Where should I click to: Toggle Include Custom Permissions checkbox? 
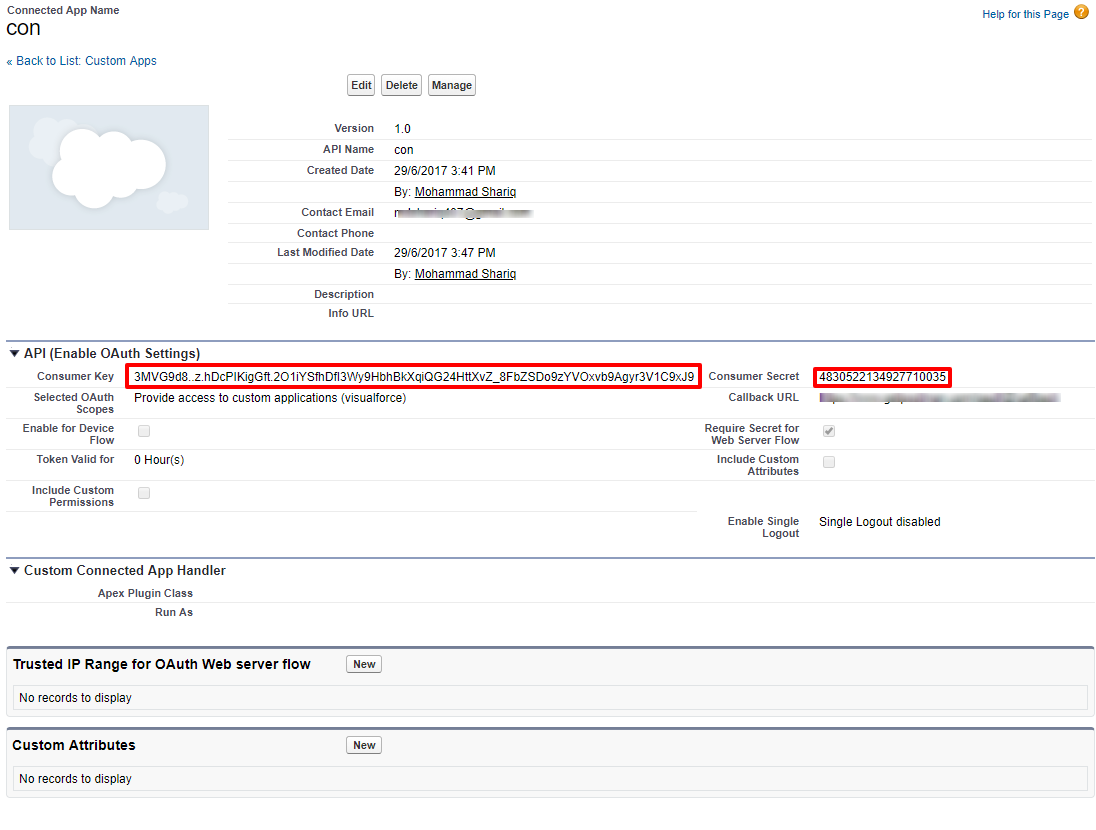[144, 493]
